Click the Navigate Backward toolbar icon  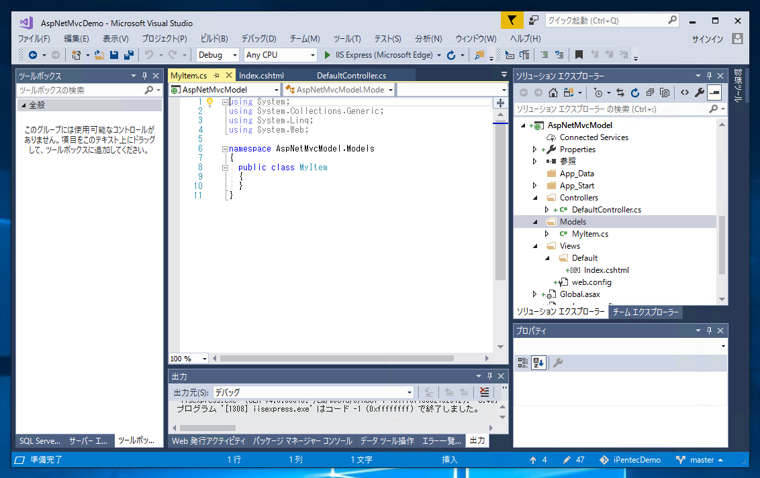[x=33, y=55]
